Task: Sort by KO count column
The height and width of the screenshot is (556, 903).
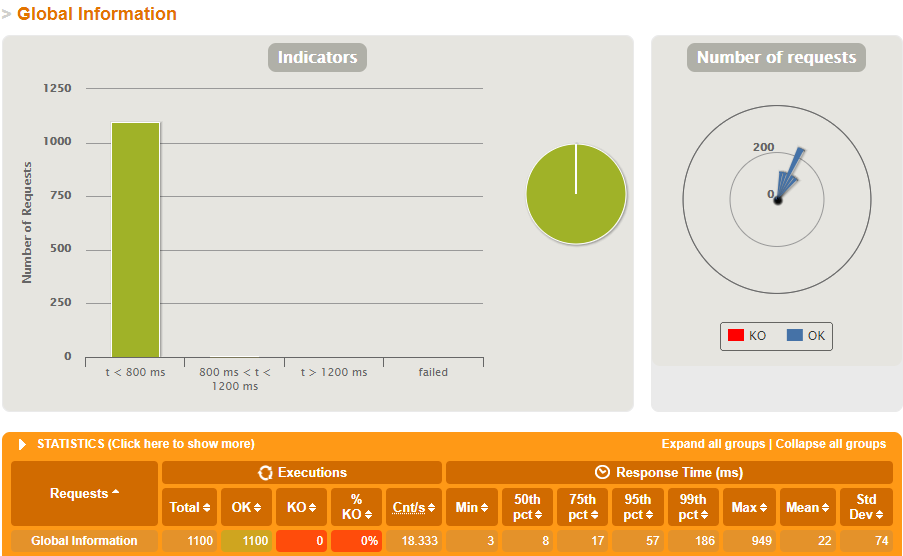Action: 301,507
